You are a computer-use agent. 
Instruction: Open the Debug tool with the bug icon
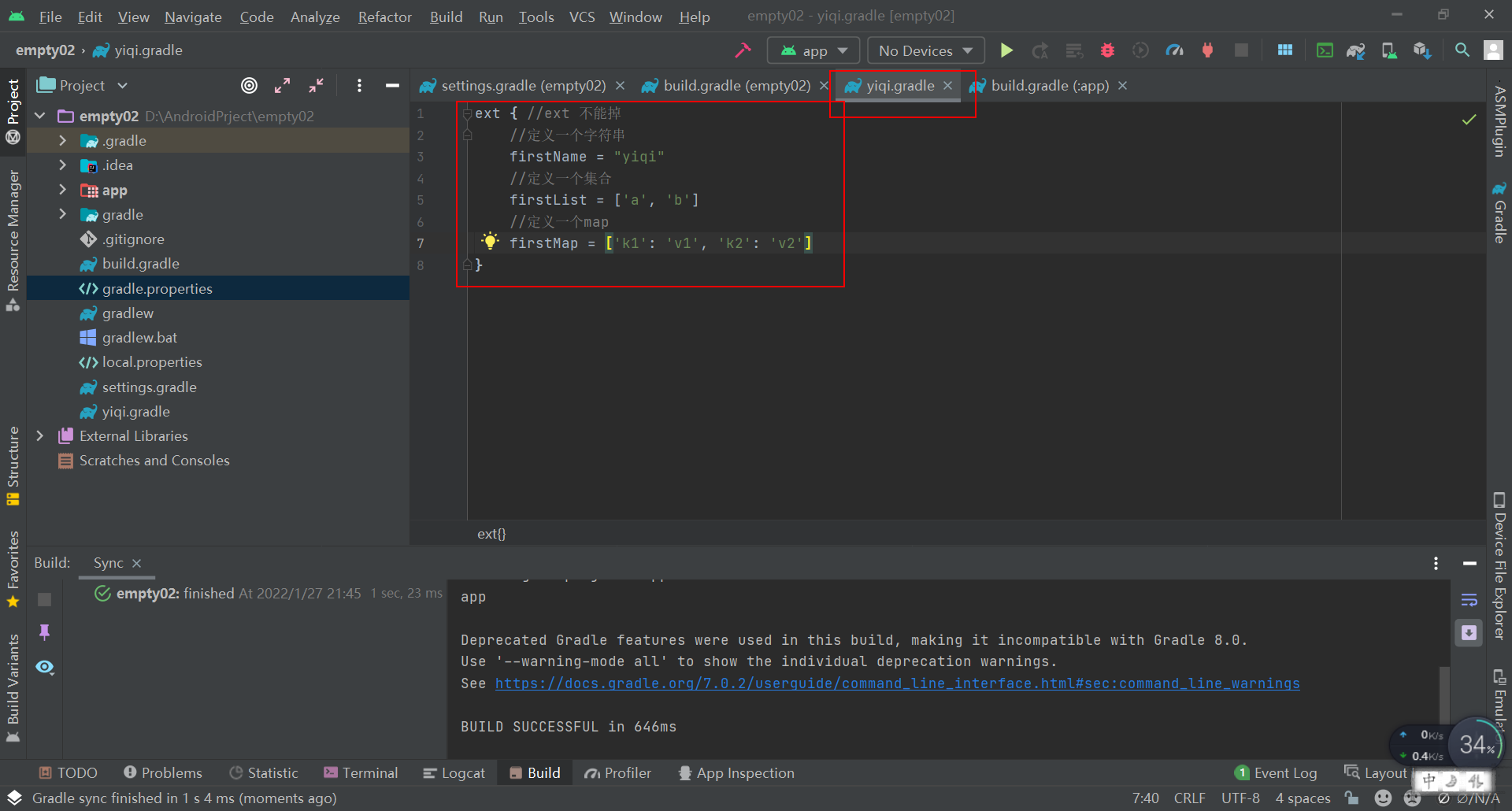[x=1107, y=50]
